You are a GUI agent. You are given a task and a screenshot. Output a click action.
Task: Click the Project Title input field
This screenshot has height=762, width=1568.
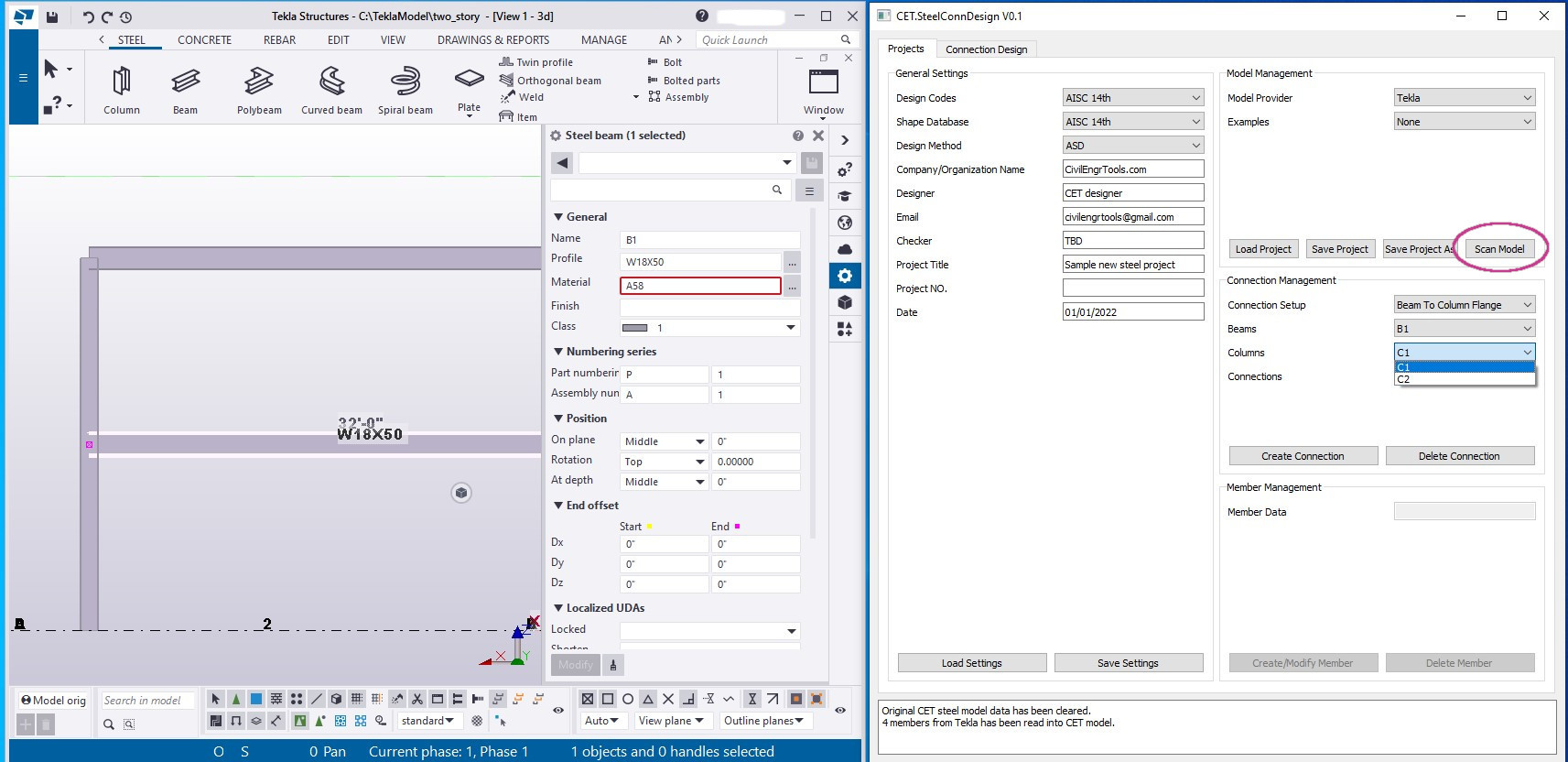[1133, 265]
